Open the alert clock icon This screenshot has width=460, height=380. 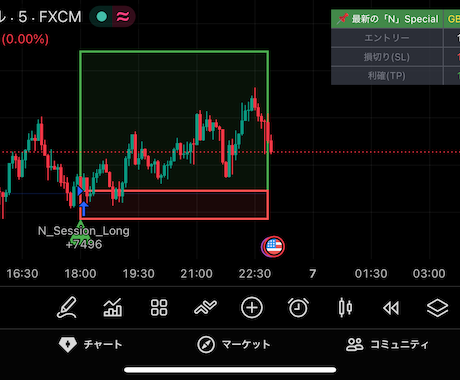(298, 307)
